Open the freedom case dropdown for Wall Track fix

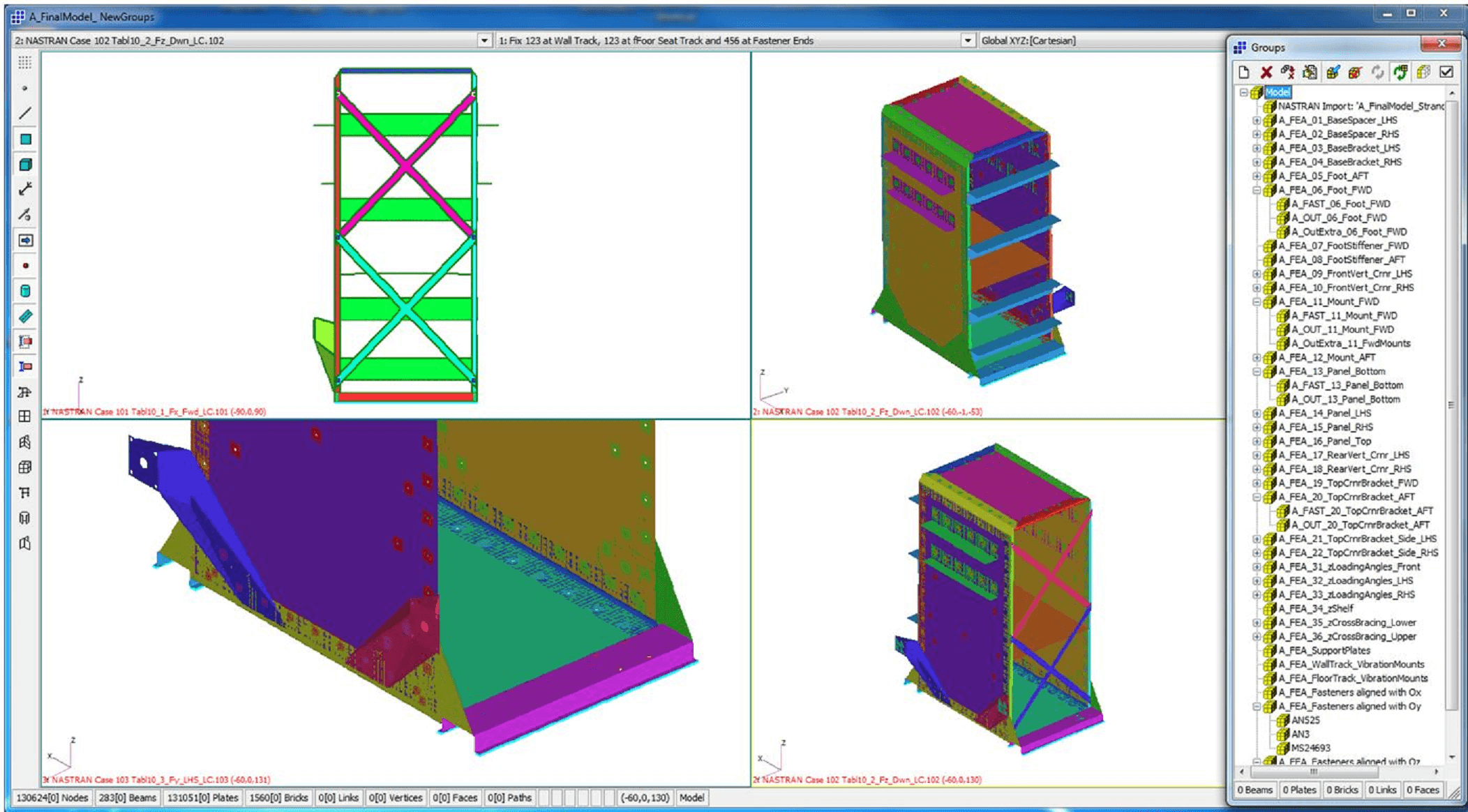coord(970,40)
